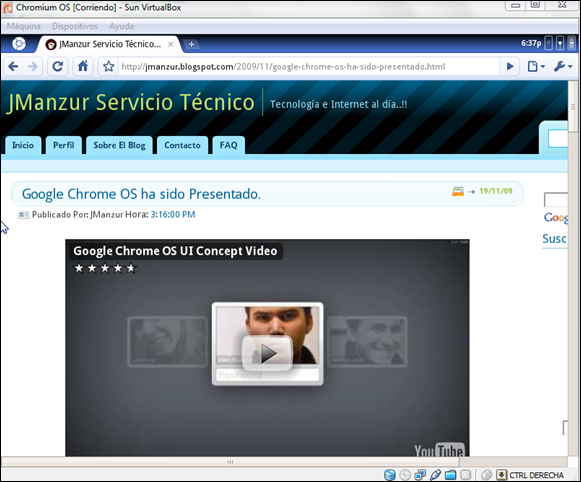
Task: Click the VirtualBox hard disk activity icon
Action: click(x=390, y=475)
